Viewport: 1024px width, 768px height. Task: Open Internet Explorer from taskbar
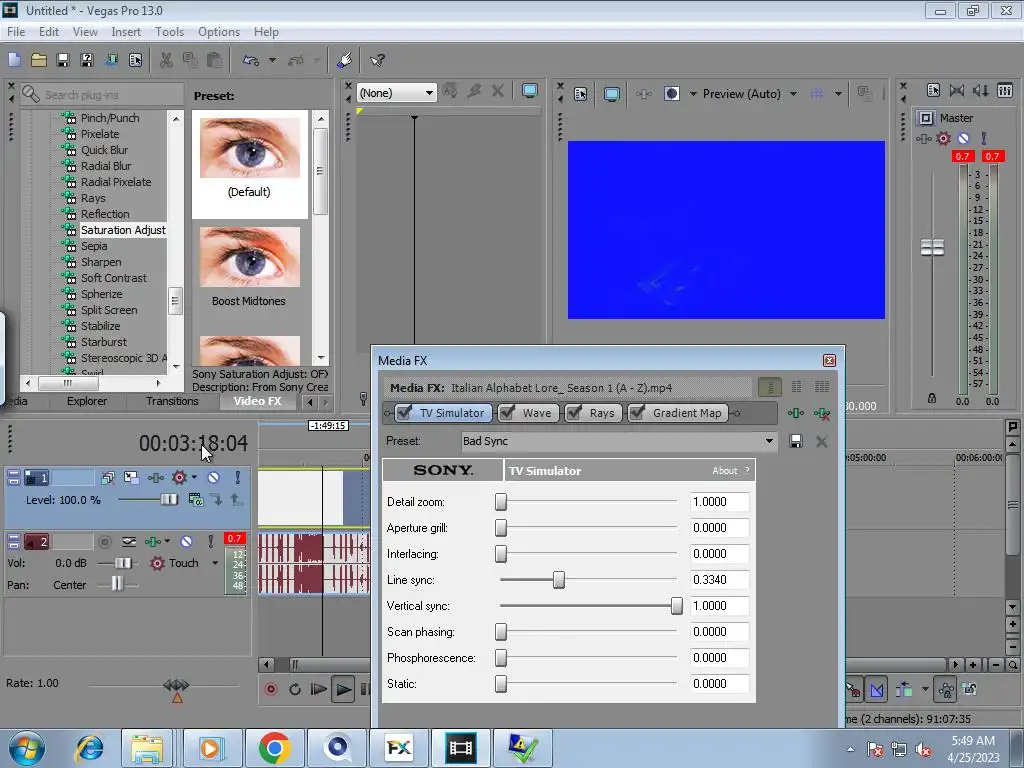pyautogui.click(x=89, y=748)
